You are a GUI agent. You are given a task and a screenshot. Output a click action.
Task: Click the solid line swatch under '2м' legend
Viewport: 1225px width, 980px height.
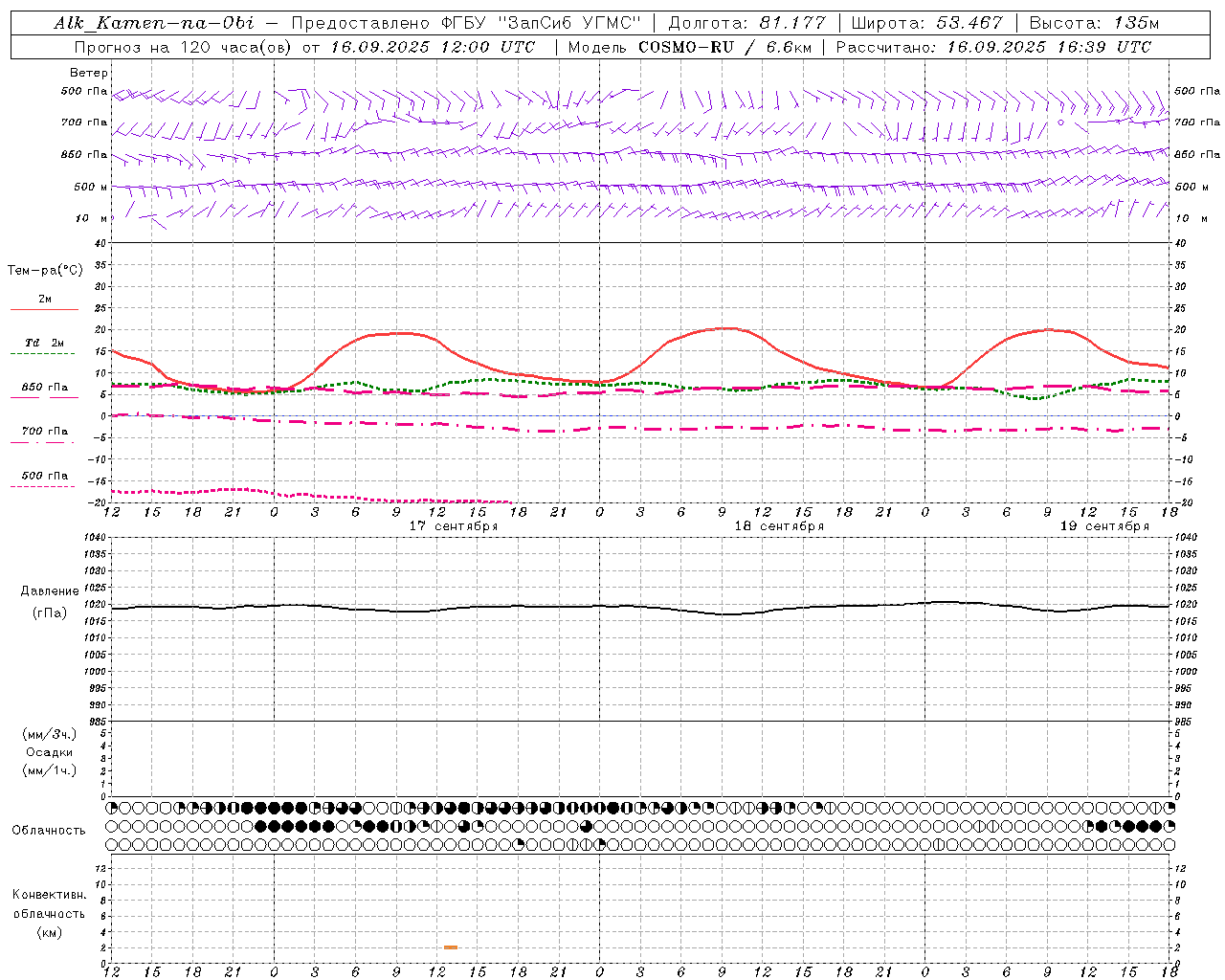(44, 310)
